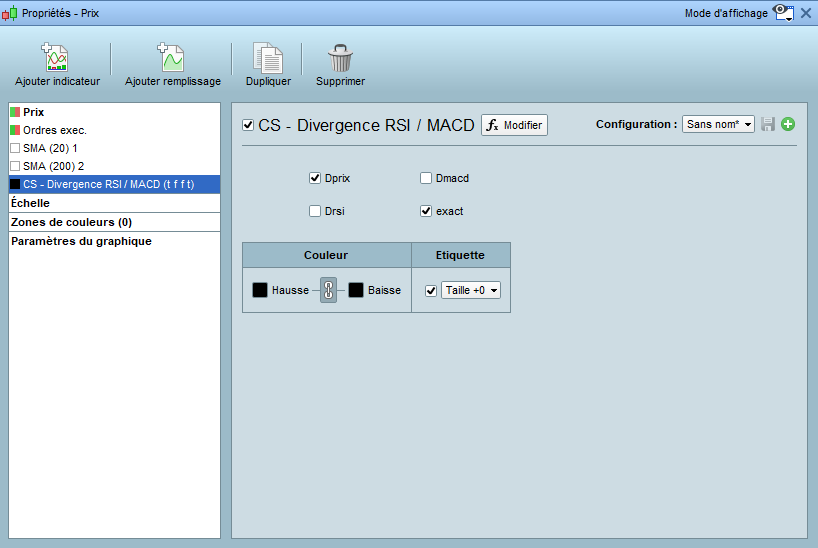Image resolution: width=818 pixels, height=548 pixels.
Task: Enable the SMA (200) 2 checkbox
Action: [x=15, y=166]
